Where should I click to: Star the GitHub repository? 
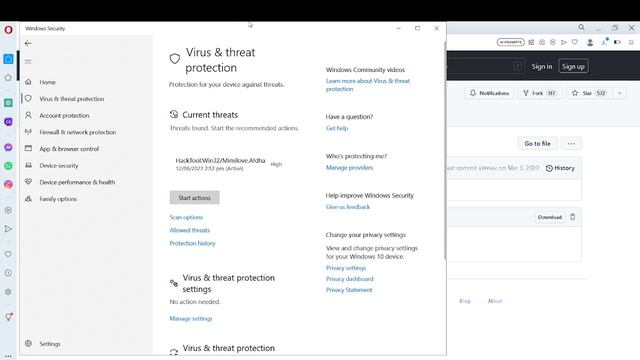(x=589, y=93)
